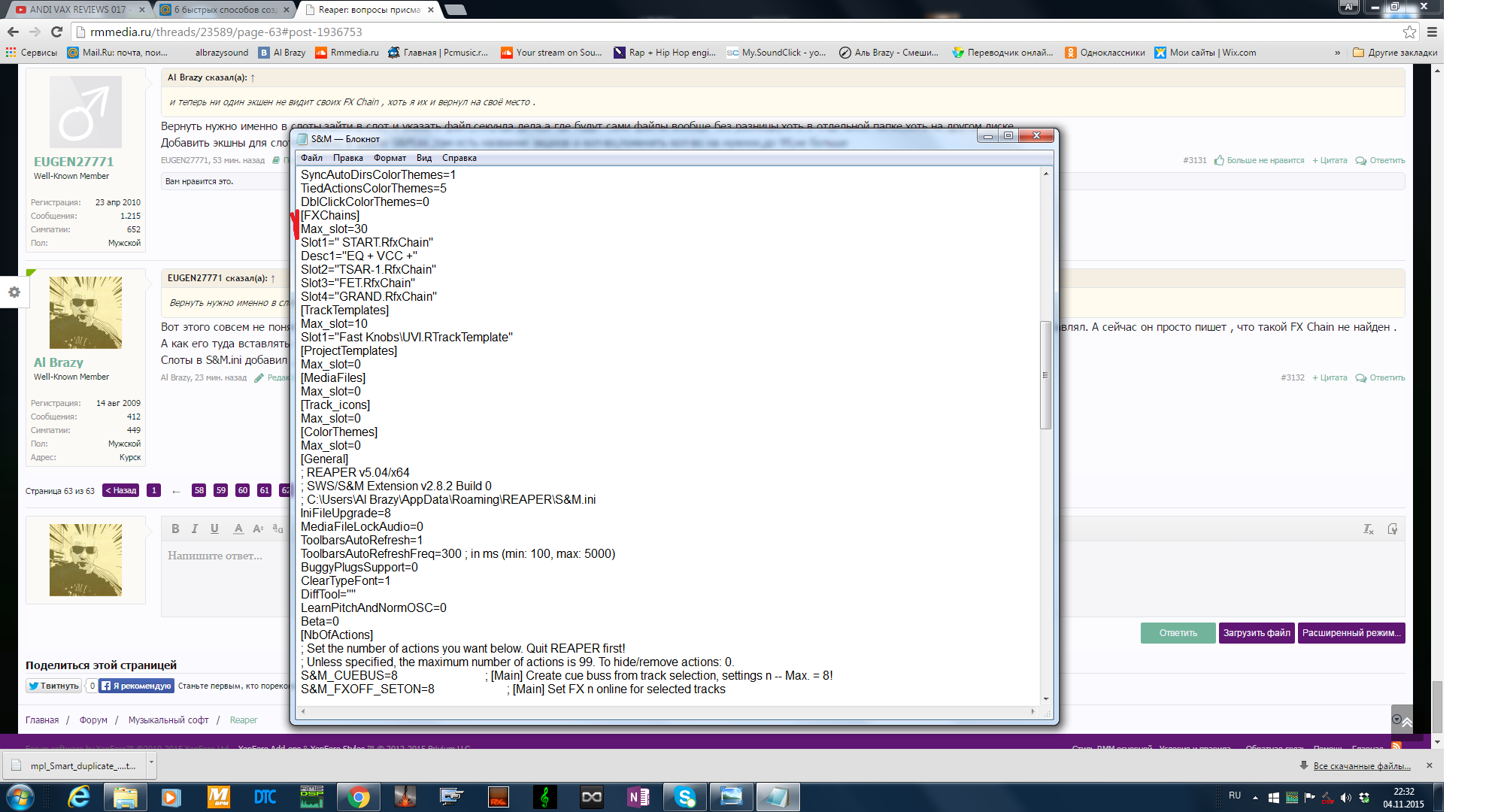This screenshot has height=812, width=1507.
Task: Go to page 59 of thread
Action: pos(220,490)
